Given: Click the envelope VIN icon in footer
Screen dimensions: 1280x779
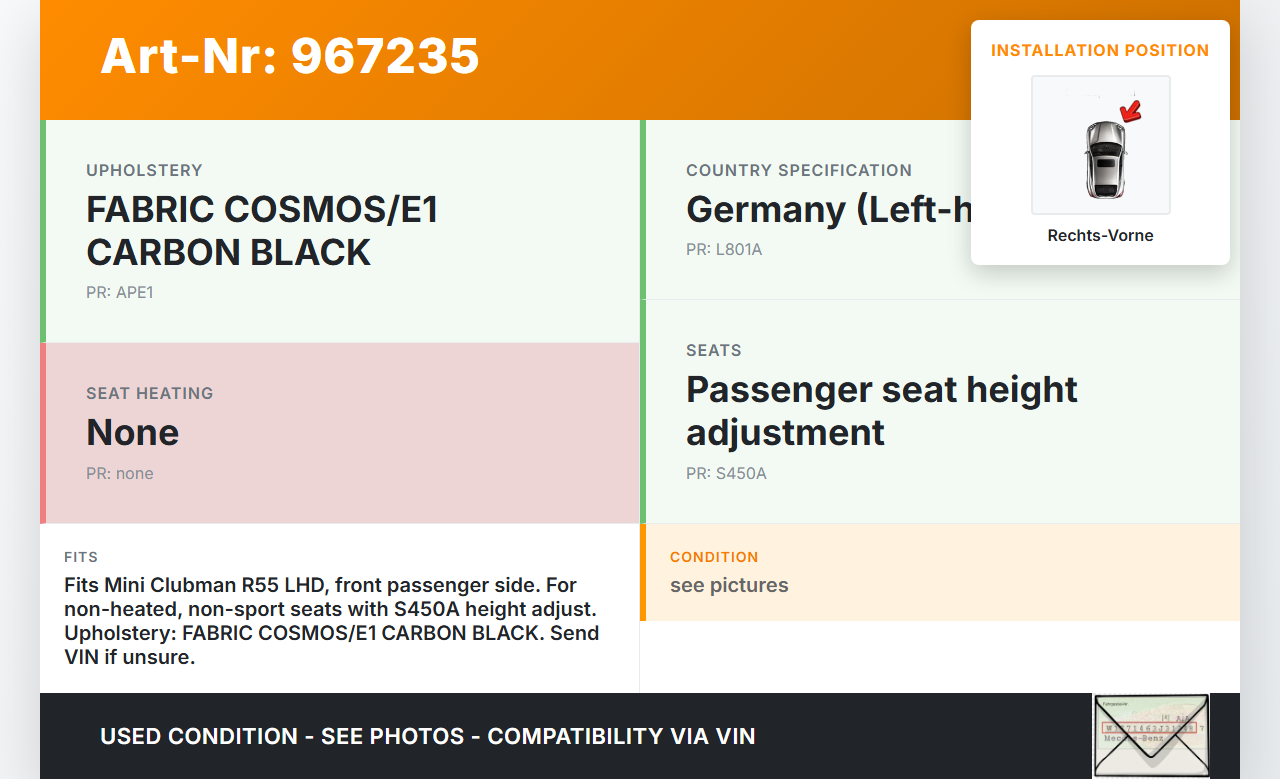Looking at the screenshot, I should tap(1150, 736).
